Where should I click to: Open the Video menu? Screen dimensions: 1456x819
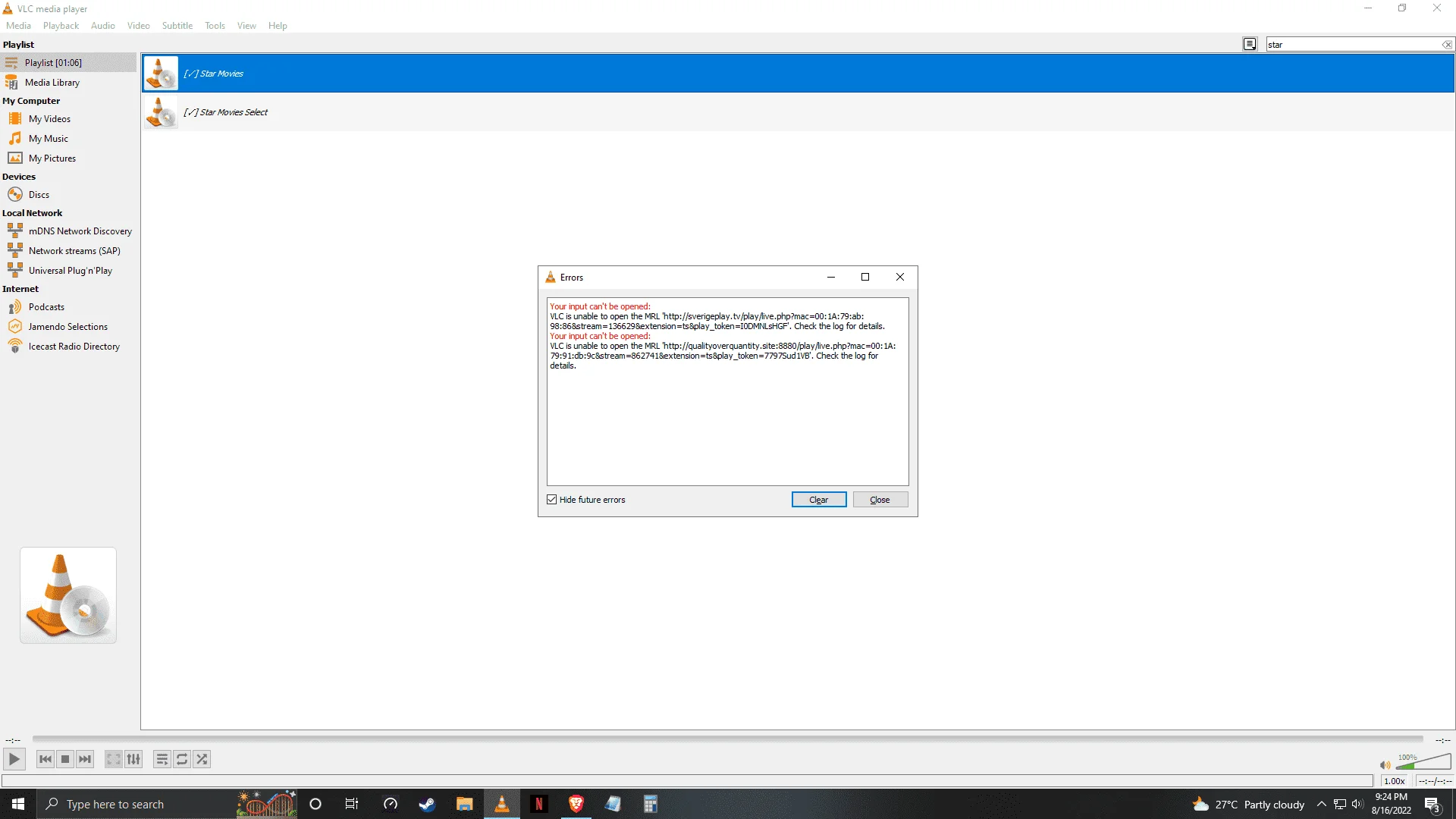click(x=139, y=26)
